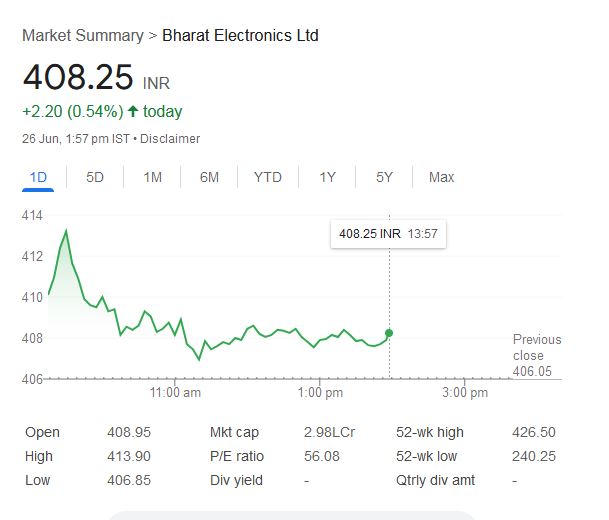Click the 52-wk high value 426.50
The image size is (609, 520).
pos(532,432)
